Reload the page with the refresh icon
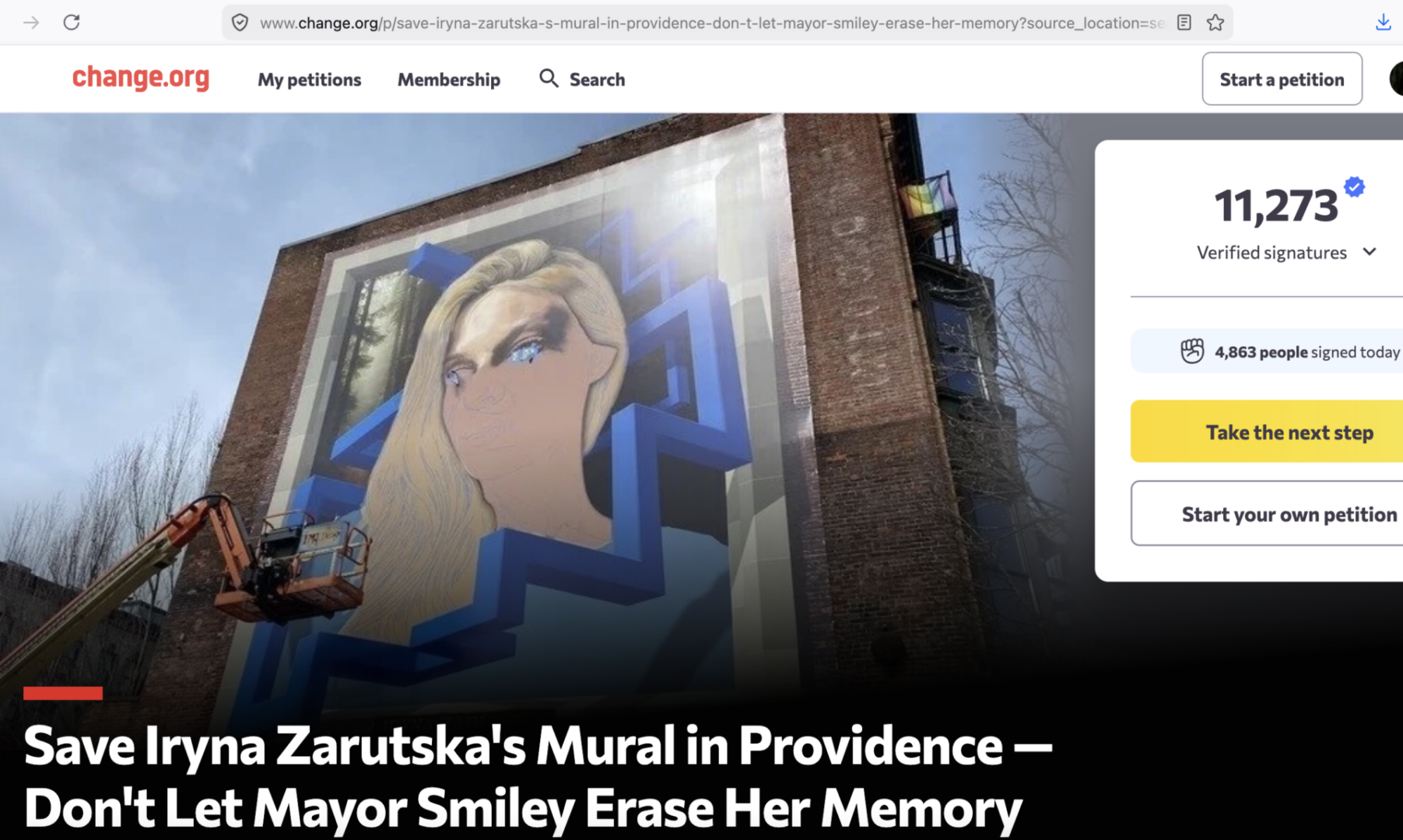1403x840 pixels. coord(72,23)
